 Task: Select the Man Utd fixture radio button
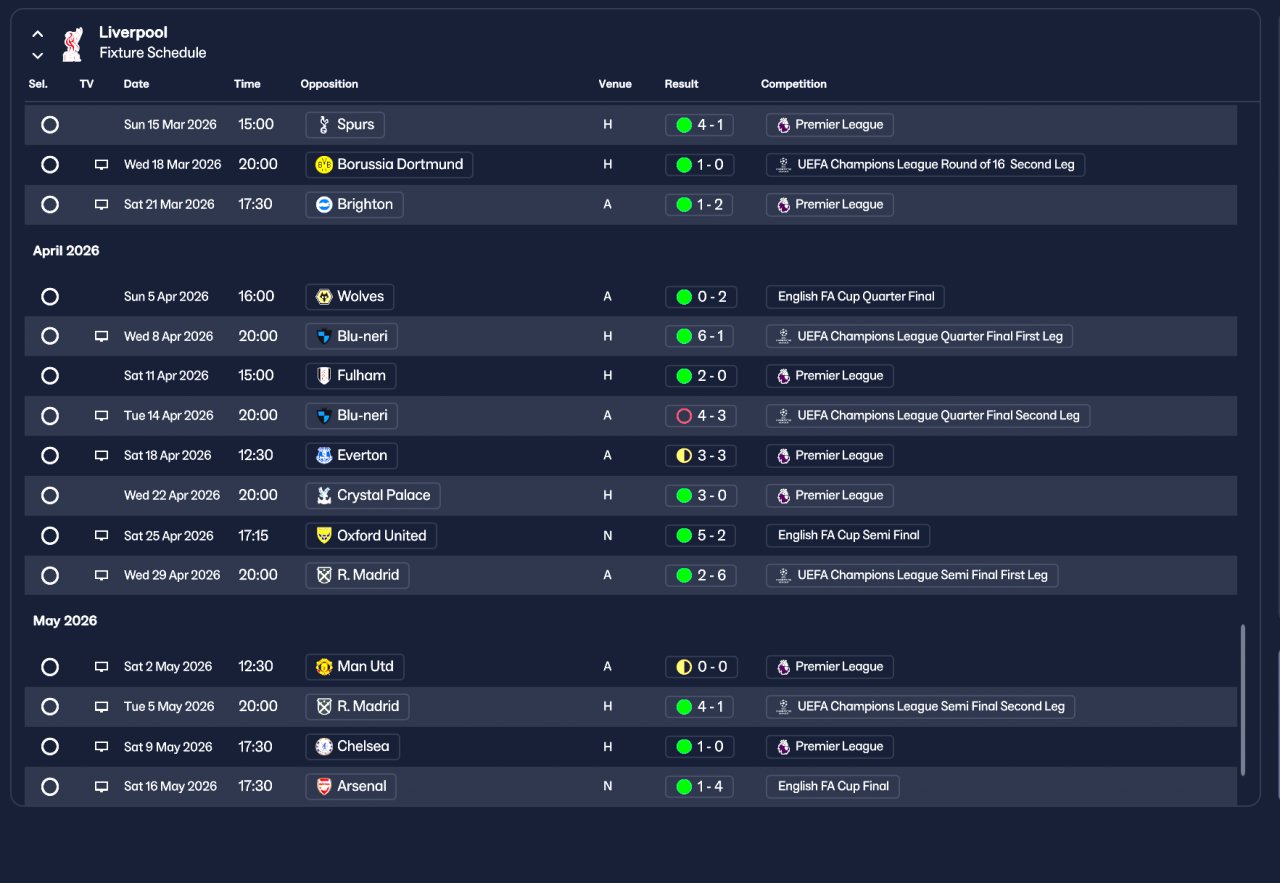[x=50, y=667]
